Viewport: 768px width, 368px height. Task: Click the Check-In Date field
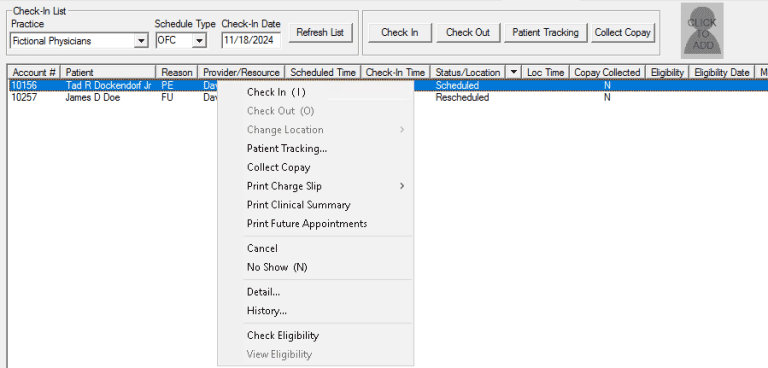(x=251, y=41)
